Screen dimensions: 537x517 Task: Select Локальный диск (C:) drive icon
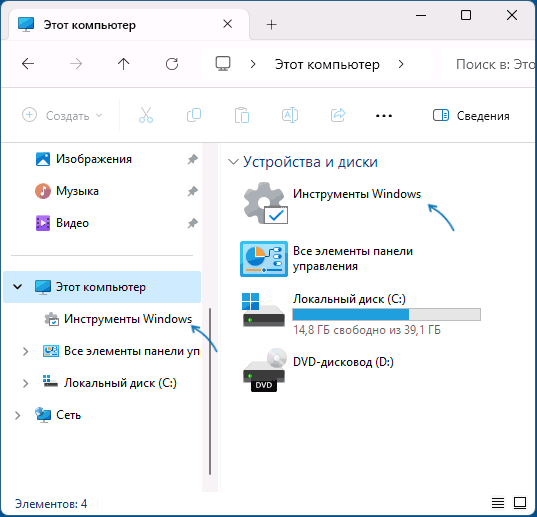263,310
